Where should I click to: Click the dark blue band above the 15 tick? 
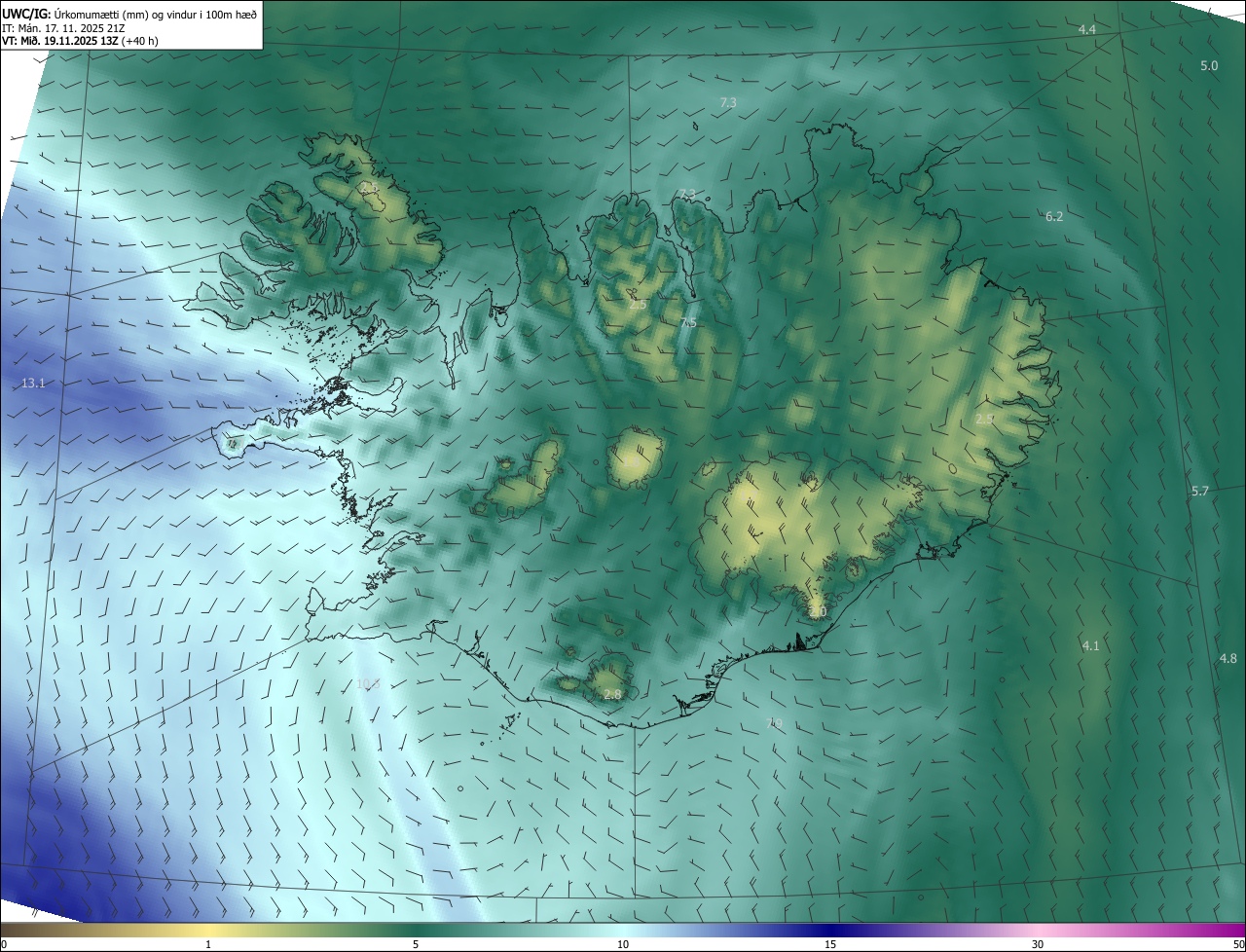pos(830,931)
